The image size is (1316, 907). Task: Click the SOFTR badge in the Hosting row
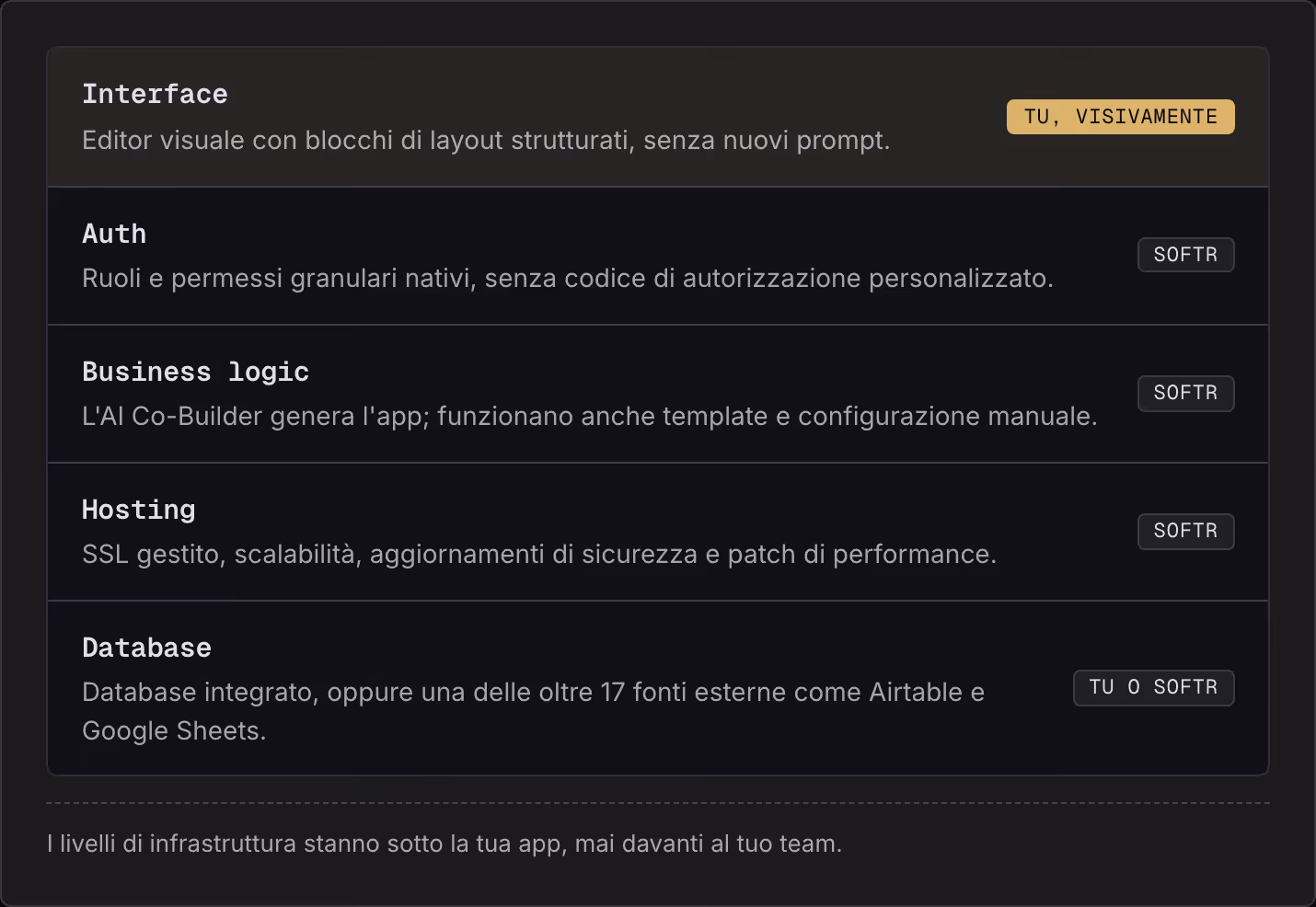1185,531
